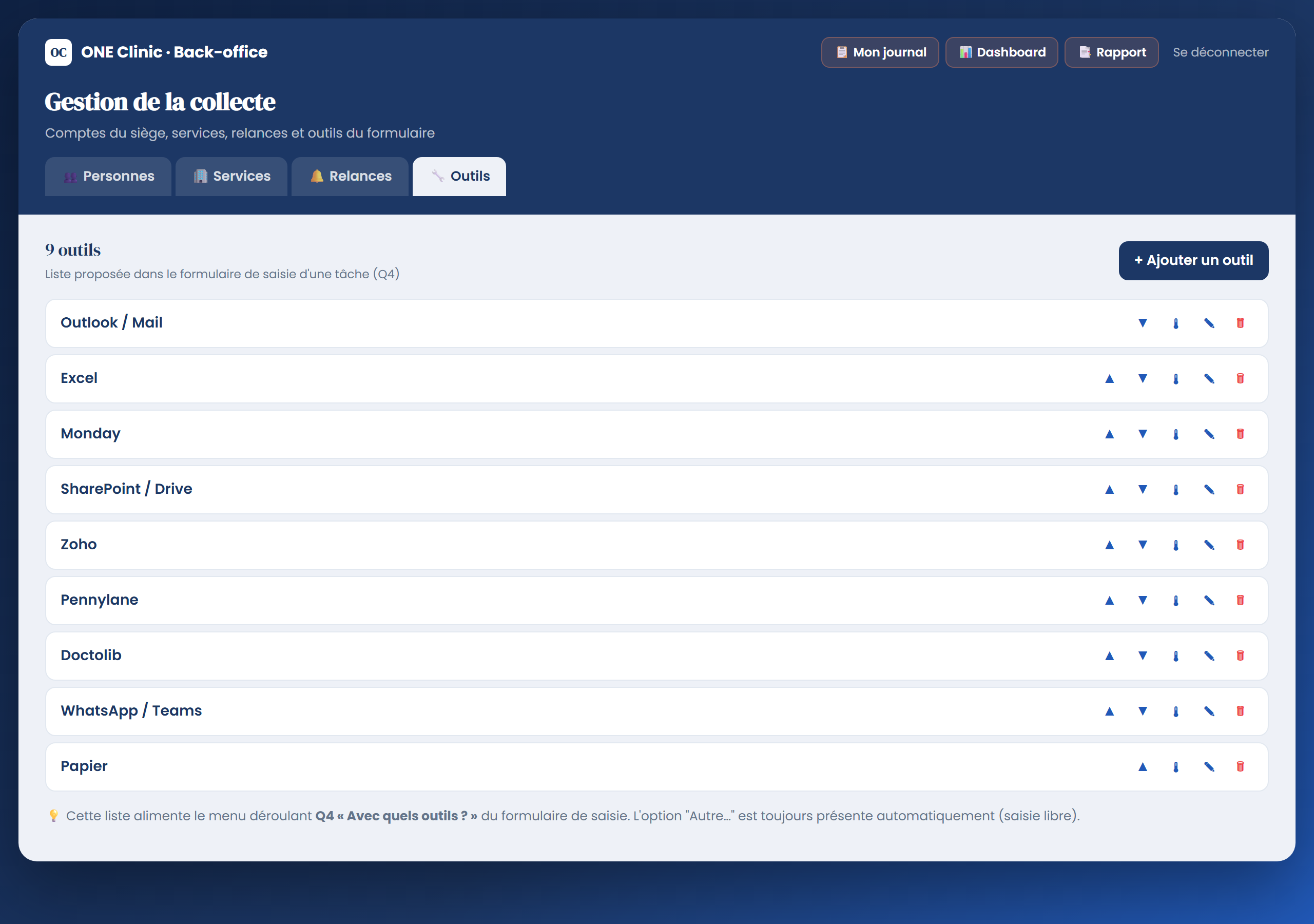Click the thermometer icon for Pennylane
Screen dimensions: 1314x924
[x=1175, y=601]
